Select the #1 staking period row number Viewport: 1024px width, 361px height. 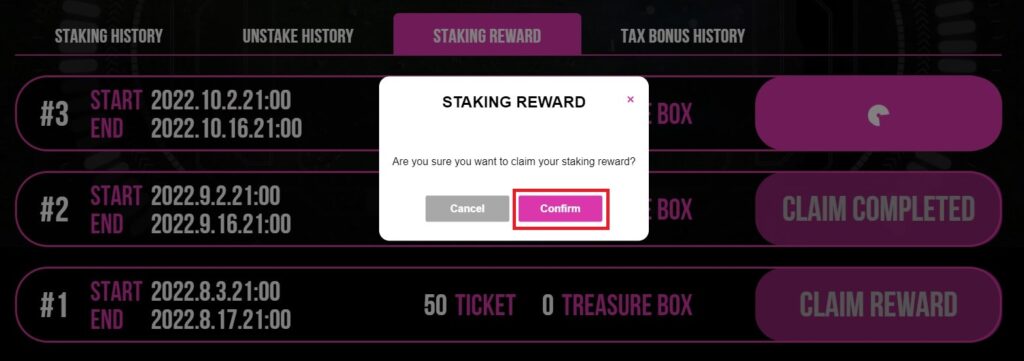pos(54,306)
